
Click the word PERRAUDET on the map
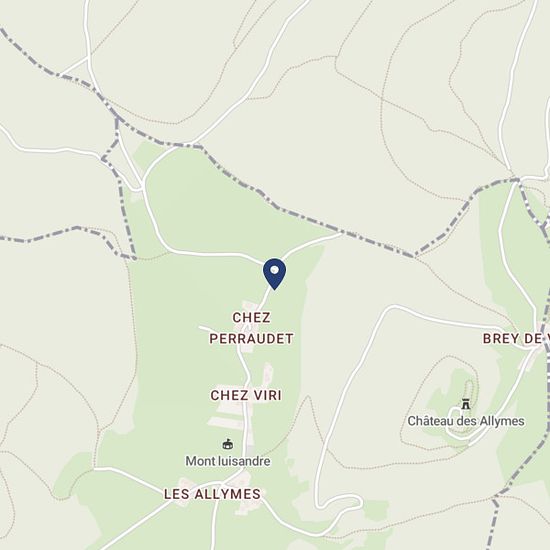(x=251, y=339)
